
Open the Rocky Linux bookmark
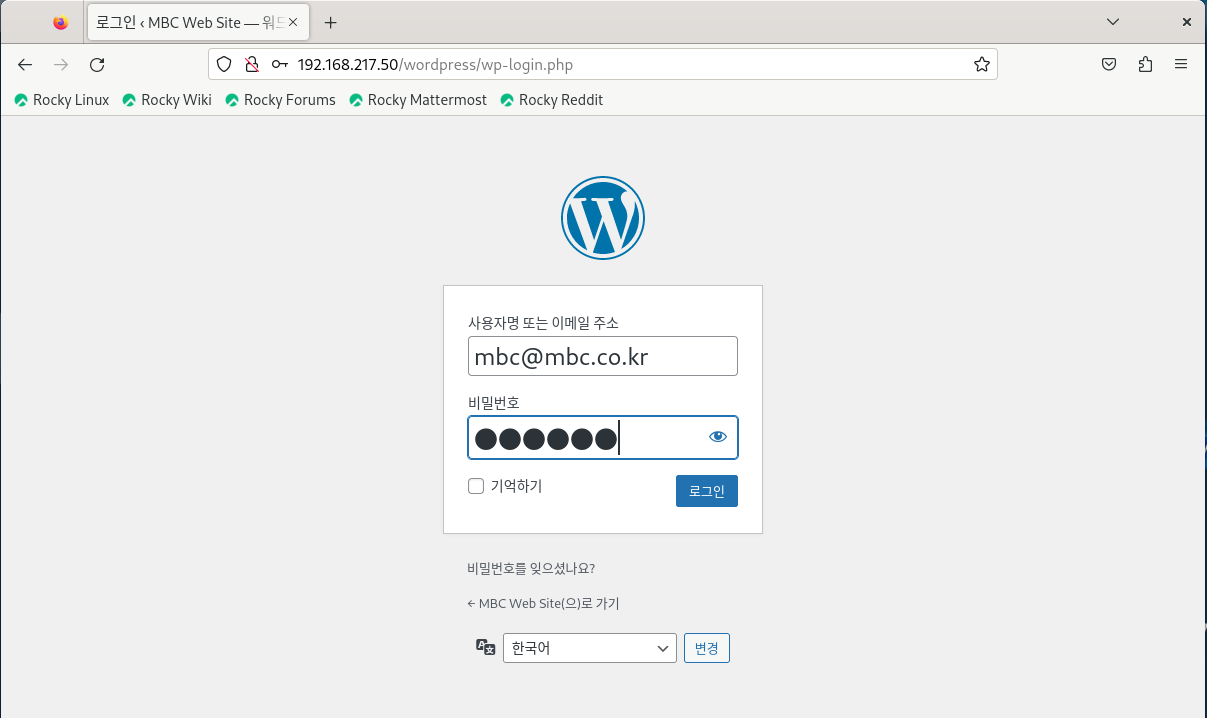(x=62, y=100)
